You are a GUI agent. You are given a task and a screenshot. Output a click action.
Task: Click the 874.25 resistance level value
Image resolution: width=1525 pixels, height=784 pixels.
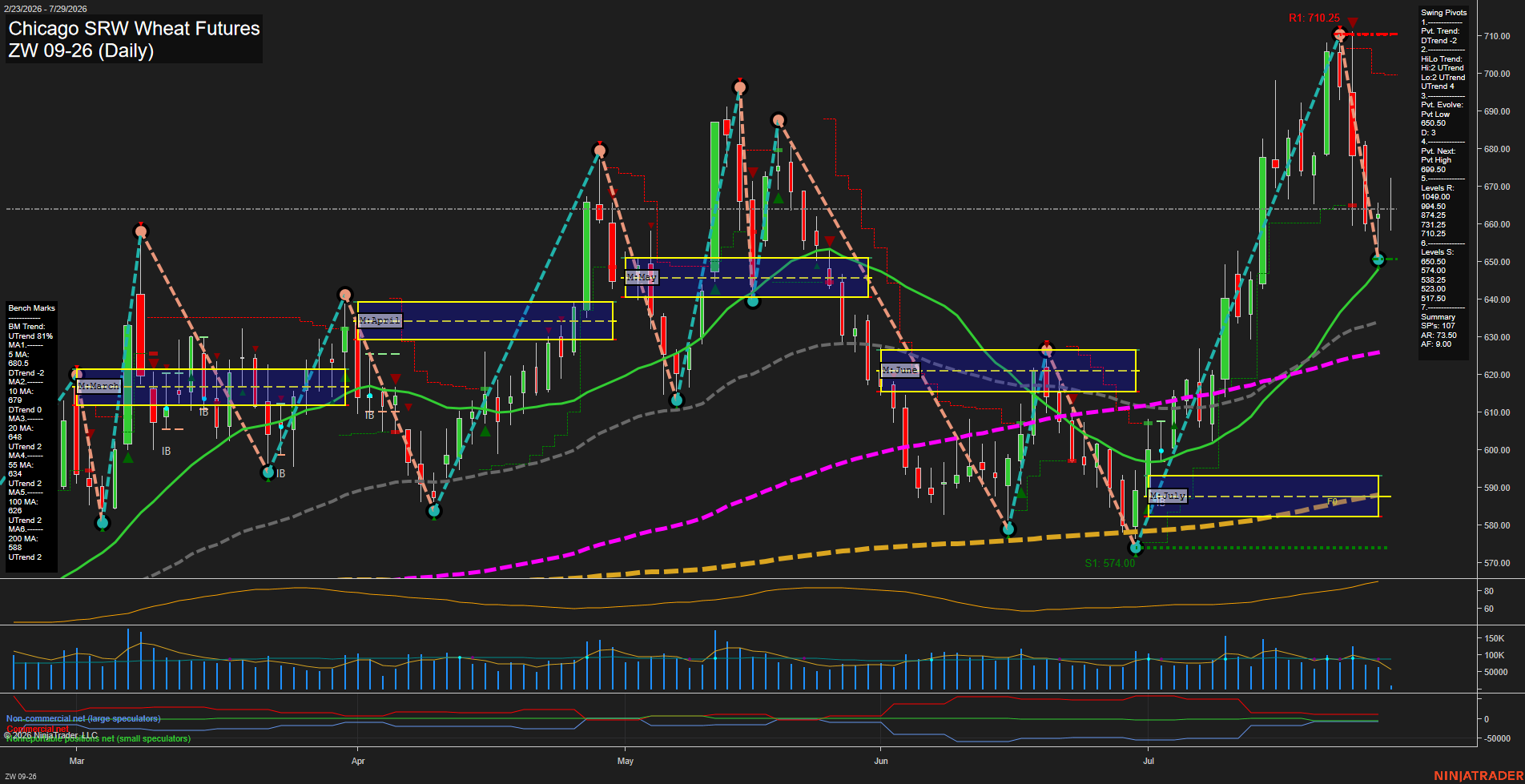click(x=1434, y=215)
